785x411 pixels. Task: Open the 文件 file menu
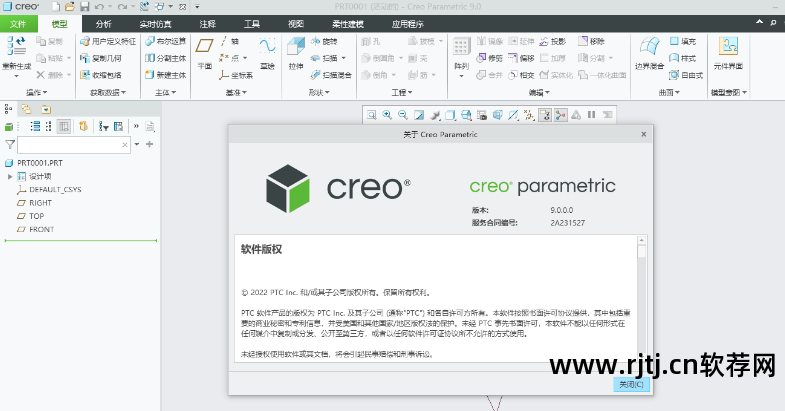[x=19, y=24]
